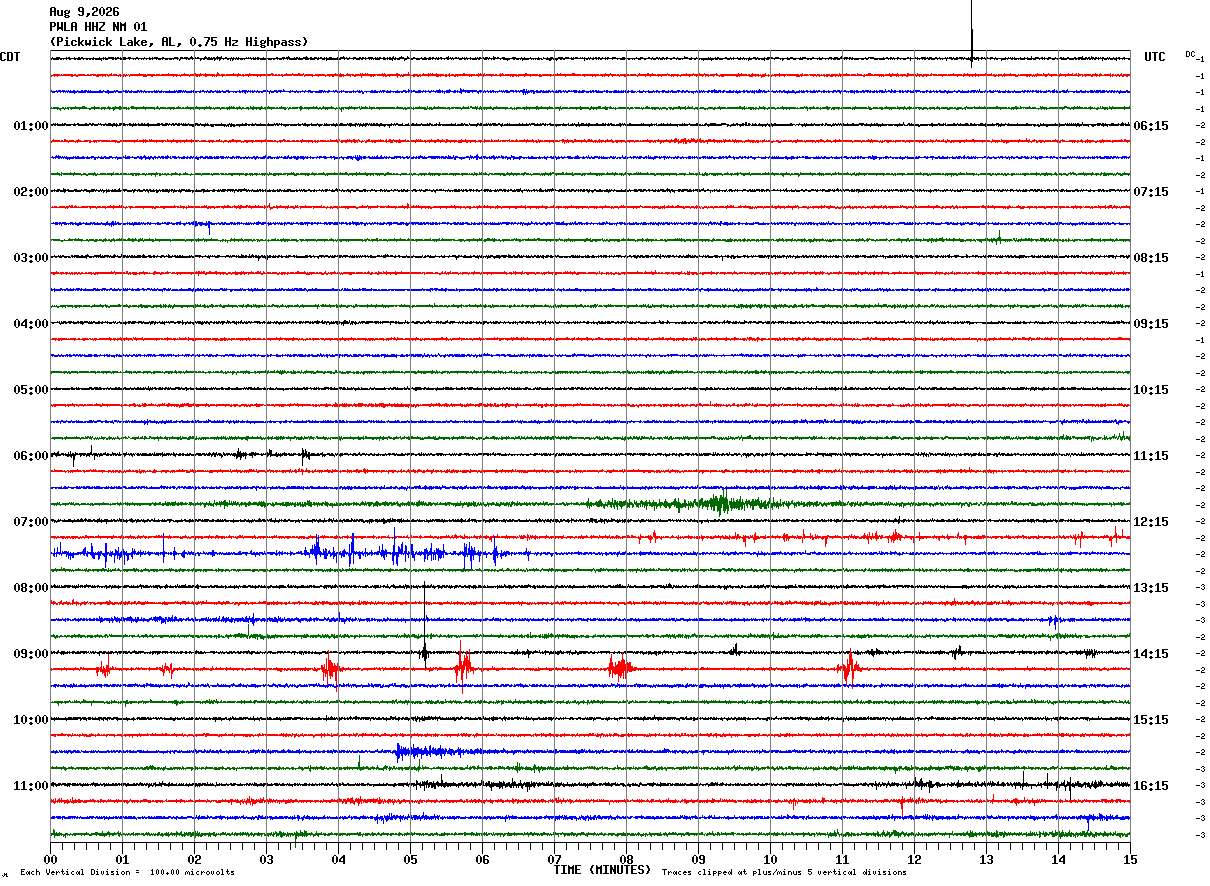Click the green seismic burst near minute 09
1210x886 pixels.
tap(720, 503)
